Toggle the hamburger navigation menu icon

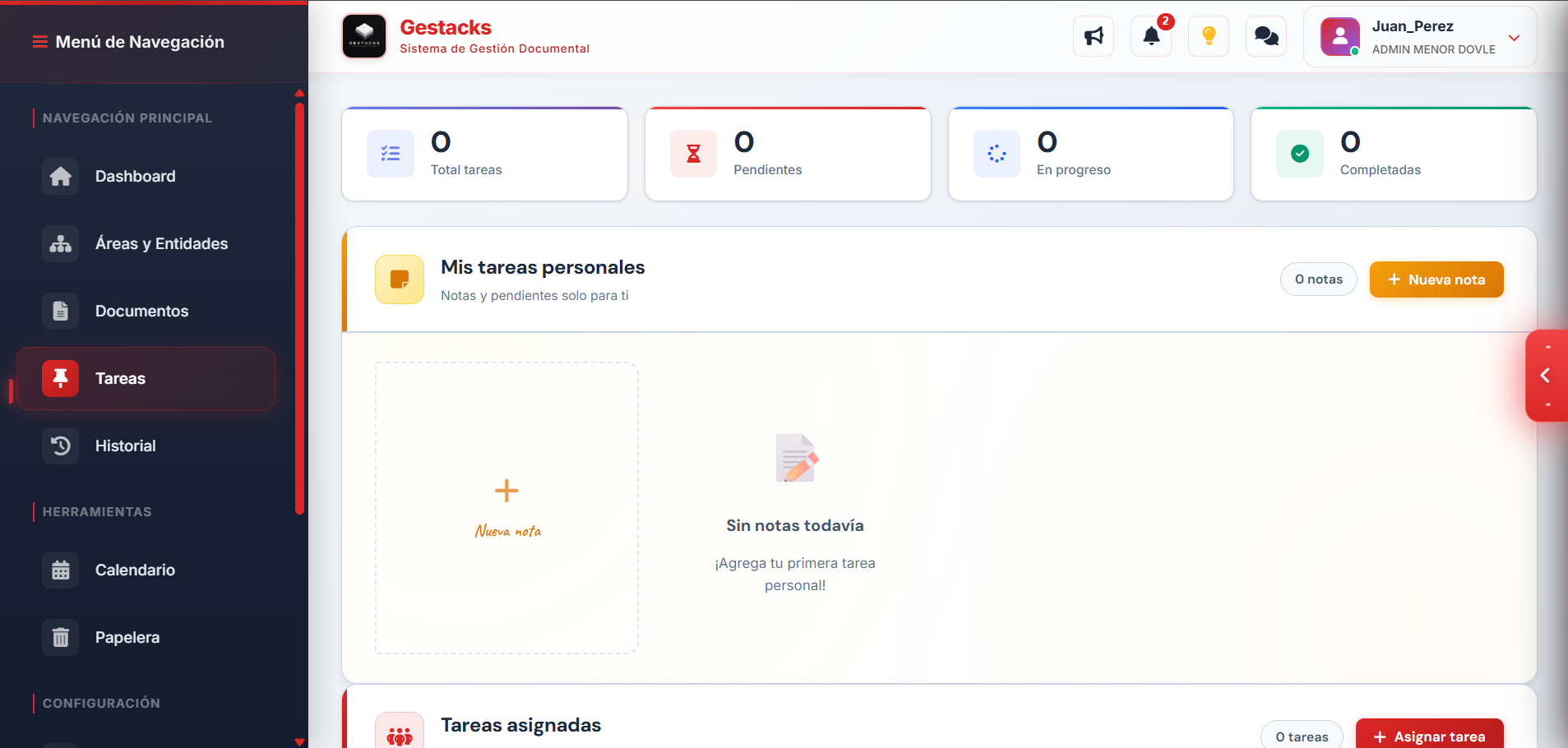(x=39, y=42)
